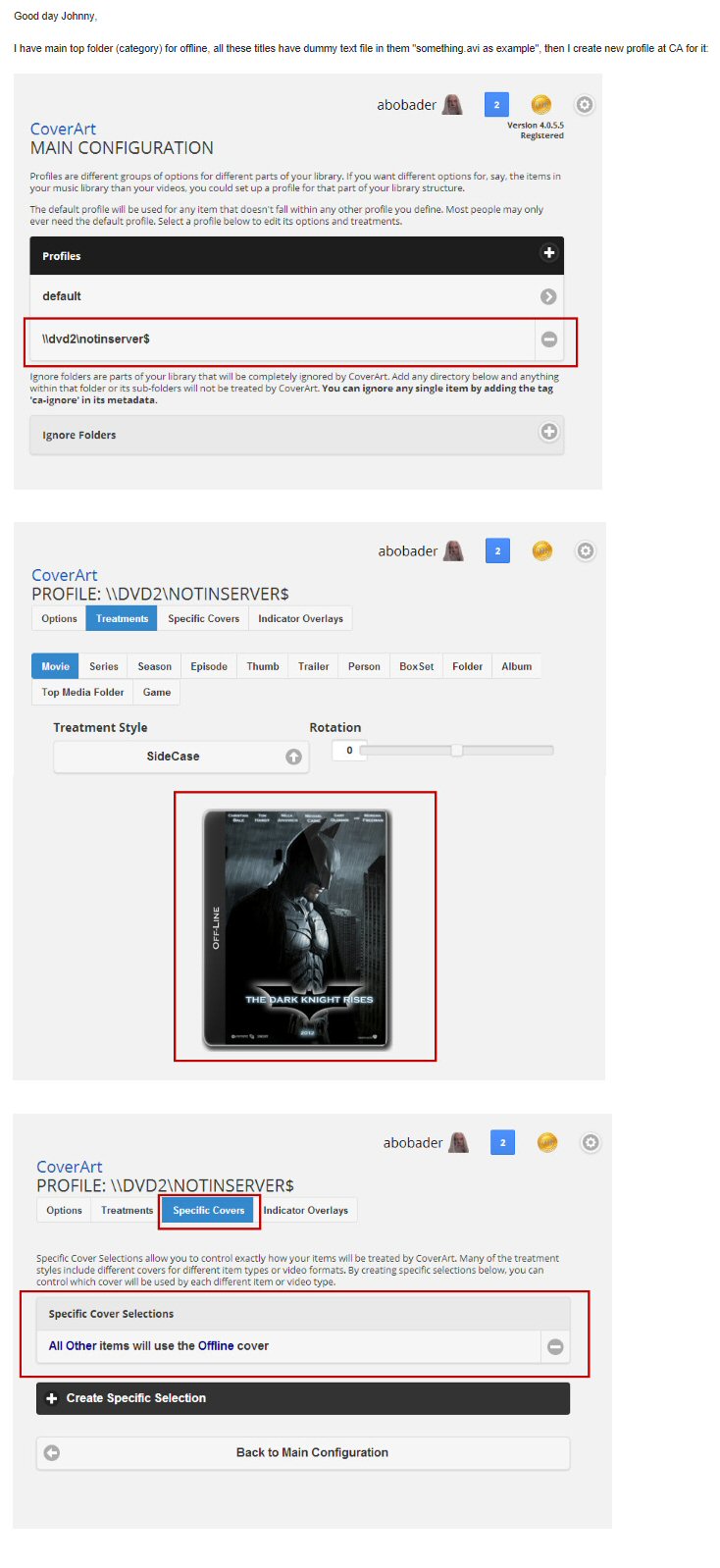Click gear icon in Treatments screenshot
720x1568 pixels.
pyautogui.click(x=586, y=551)
